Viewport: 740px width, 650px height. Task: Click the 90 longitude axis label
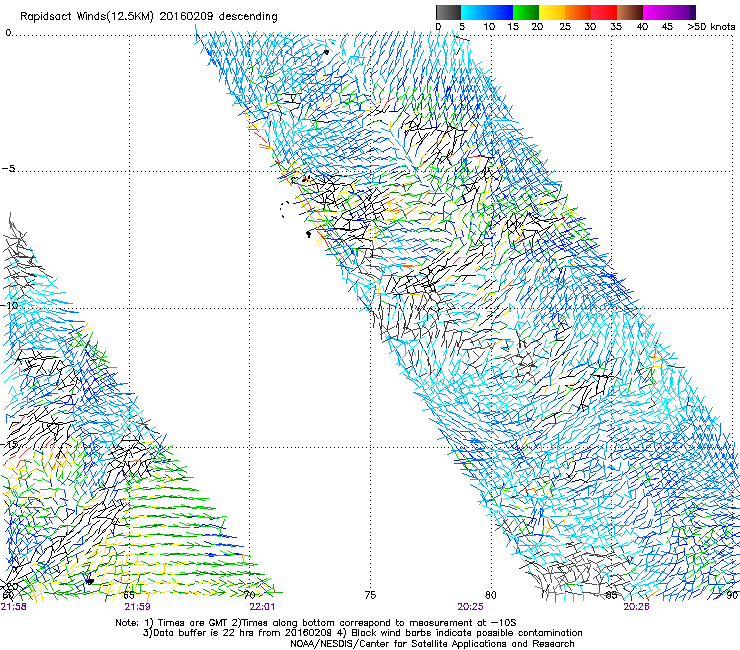click(732, 595)
